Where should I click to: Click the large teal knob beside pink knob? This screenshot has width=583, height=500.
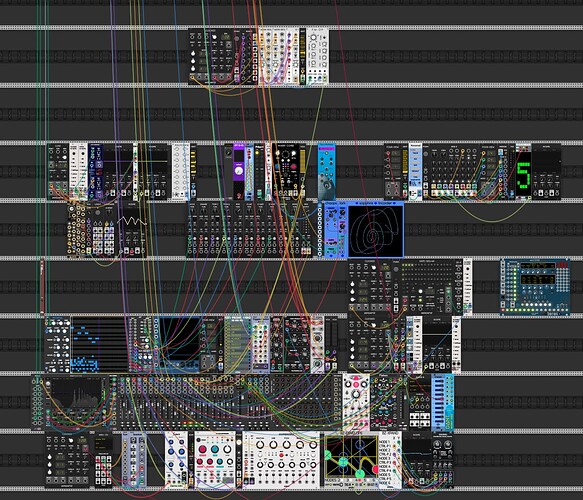pyautogui.click(x=215, y=449)
